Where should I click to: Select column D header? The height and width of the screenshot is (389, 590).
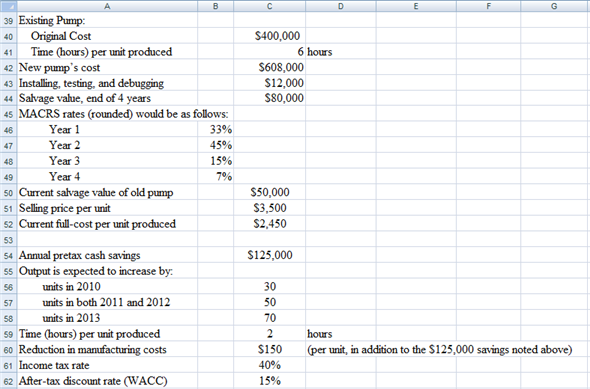point(341,6)
